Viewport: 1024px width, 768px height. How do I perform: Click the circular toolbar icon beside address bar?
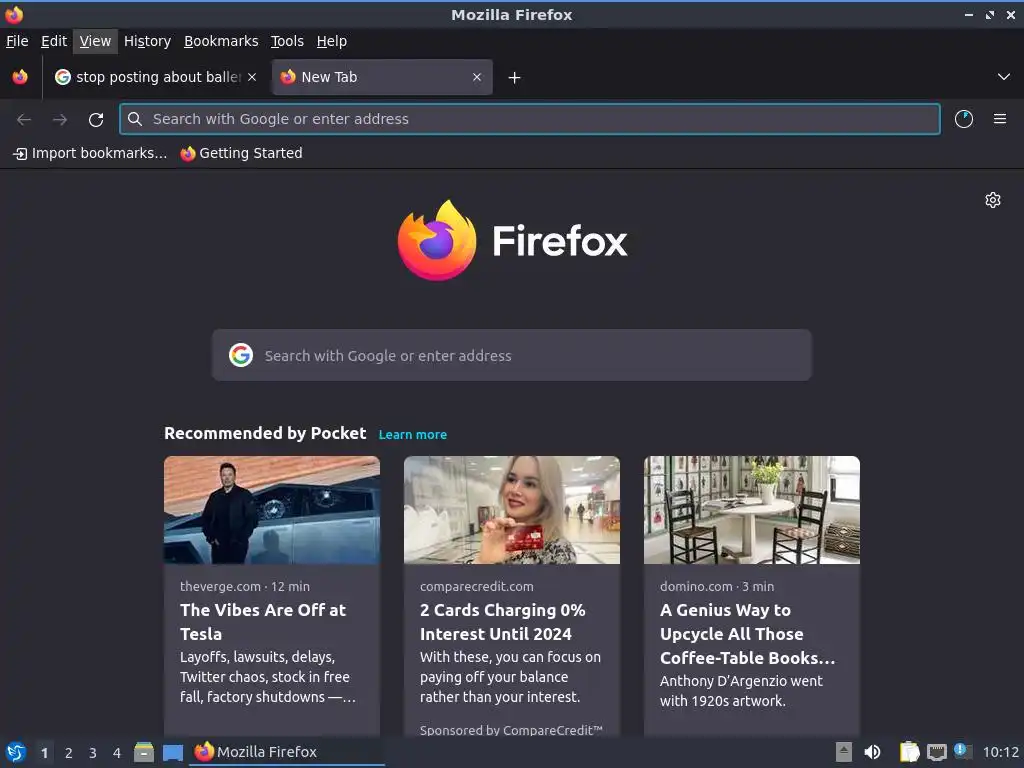tap(964, 119)
